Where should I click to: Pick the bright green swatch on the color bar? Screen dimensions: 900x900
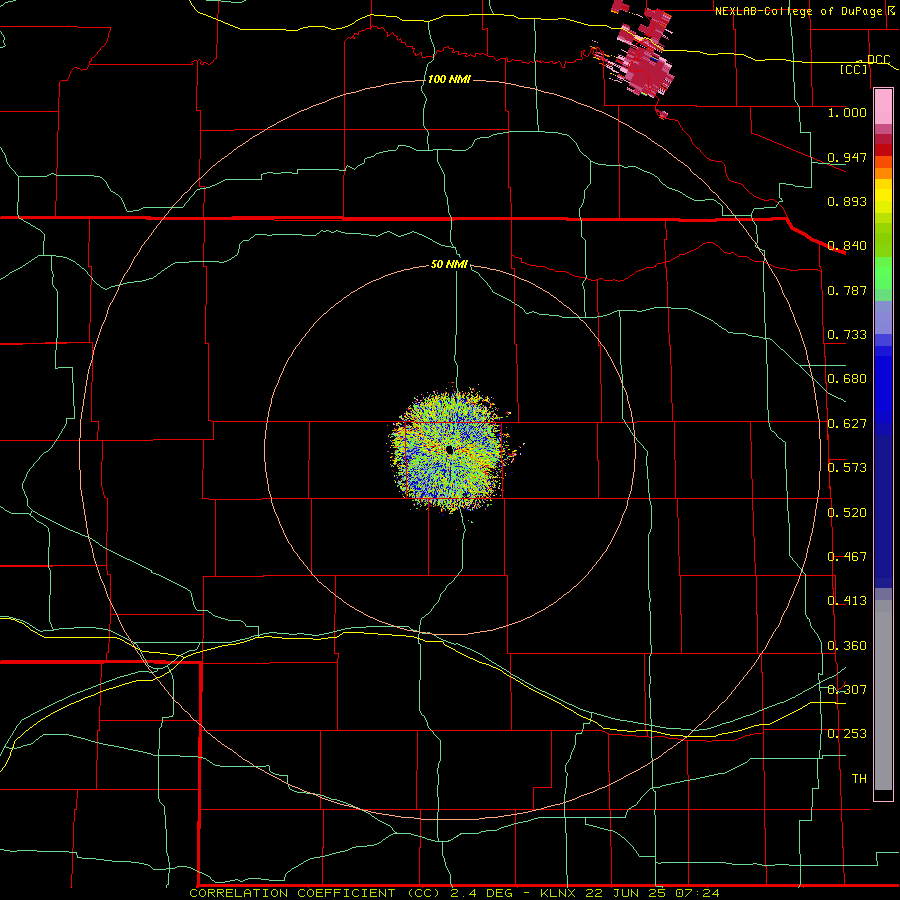click(883, 273)
